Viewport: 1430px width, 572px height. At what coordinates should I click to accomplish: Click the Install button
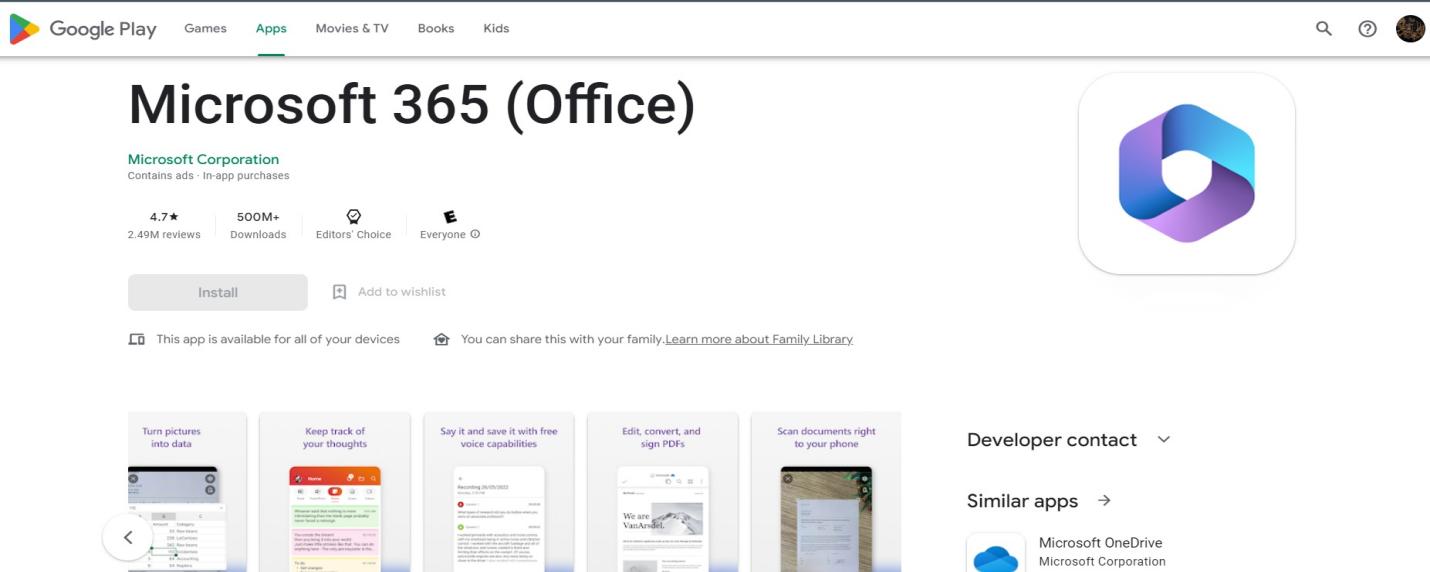coord(218,292)
